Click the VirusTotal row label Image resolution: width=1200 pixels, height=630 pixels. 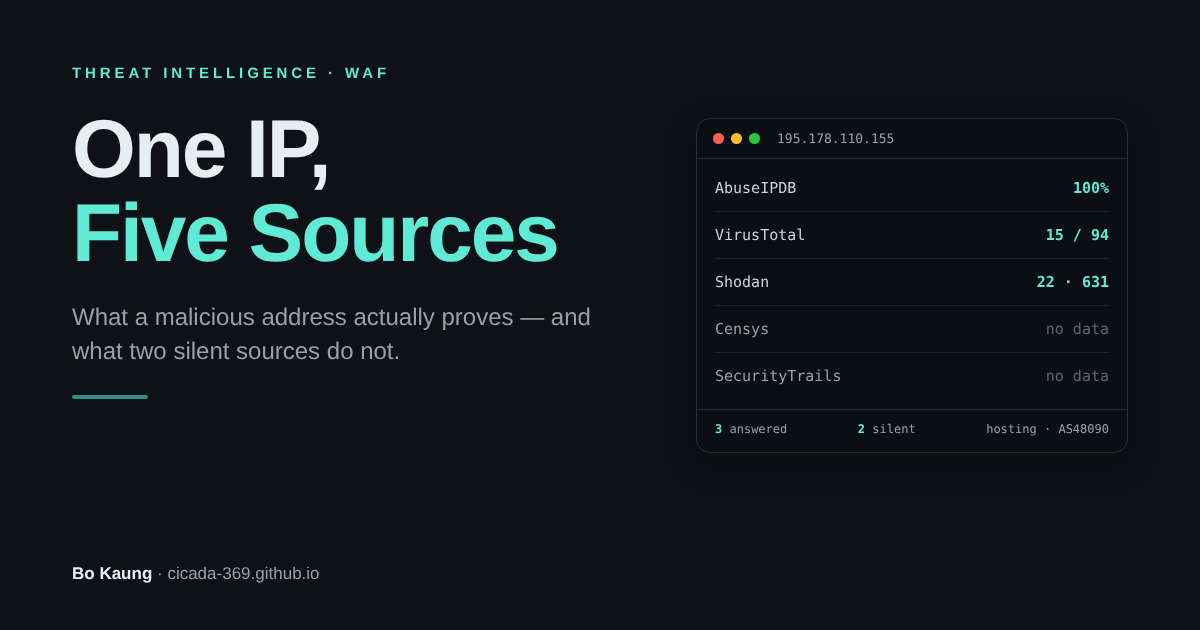click(x=760, y=235)
